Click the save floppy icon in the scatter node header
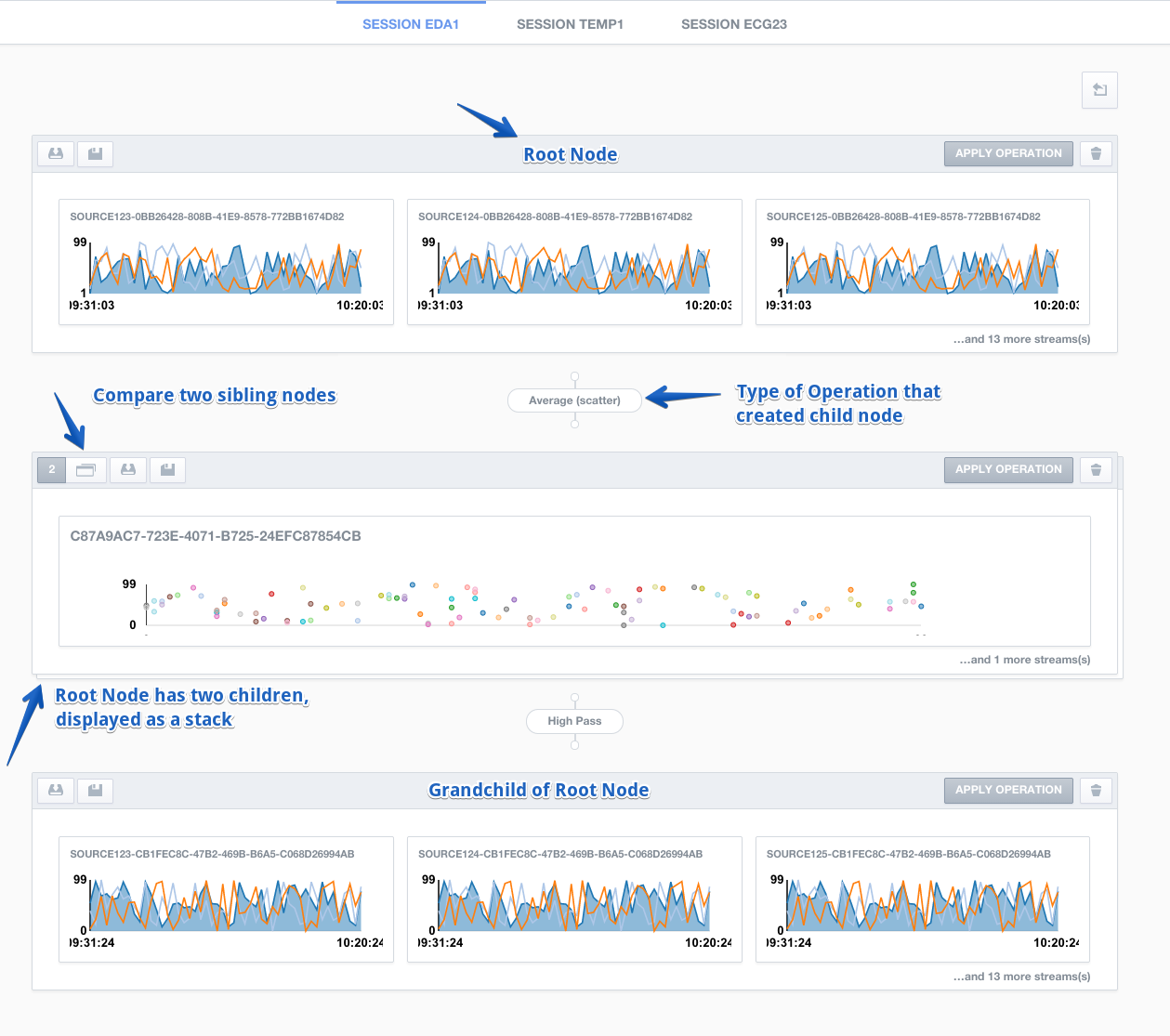 coord(167,470)
